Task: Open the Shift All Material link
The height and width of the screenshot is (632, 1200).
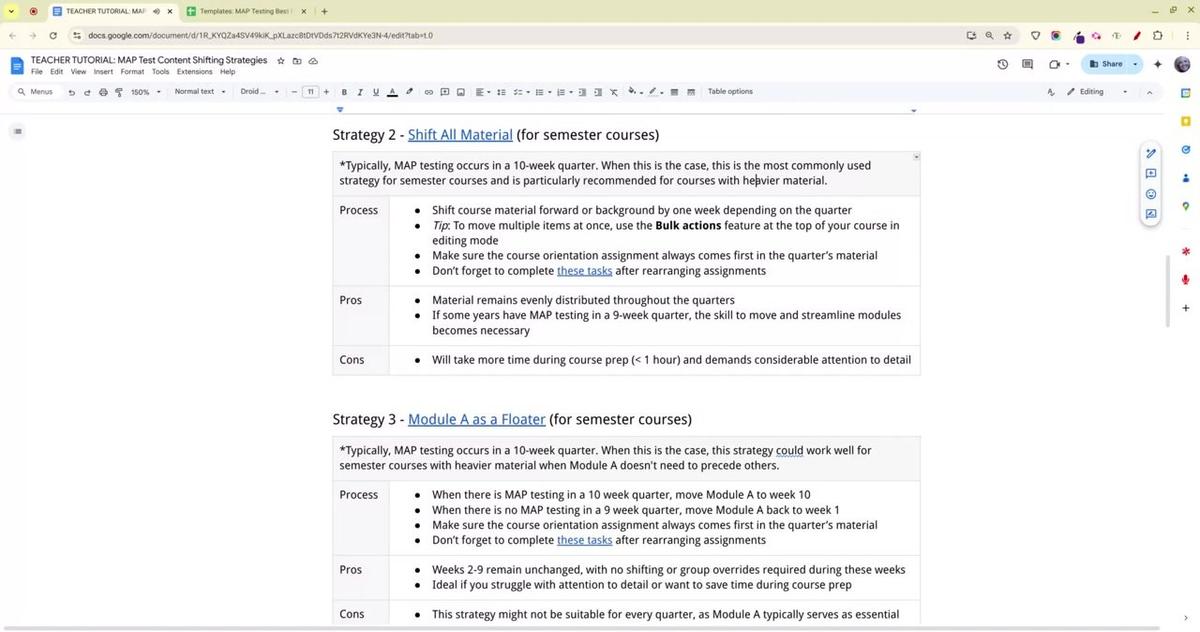Action: tap(460, 135)
